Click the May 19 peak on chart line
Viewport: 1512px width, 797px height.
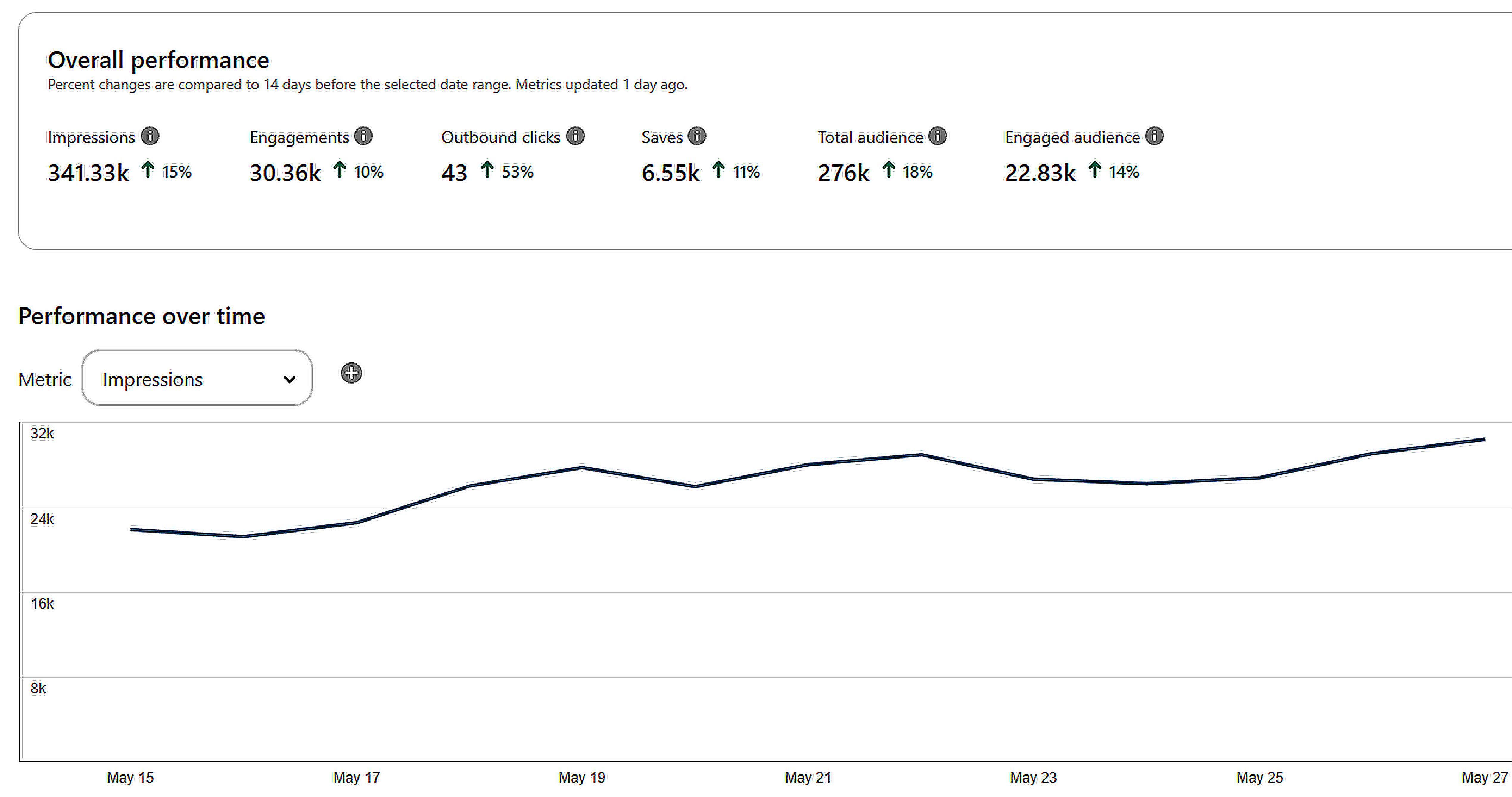(582, 468)
